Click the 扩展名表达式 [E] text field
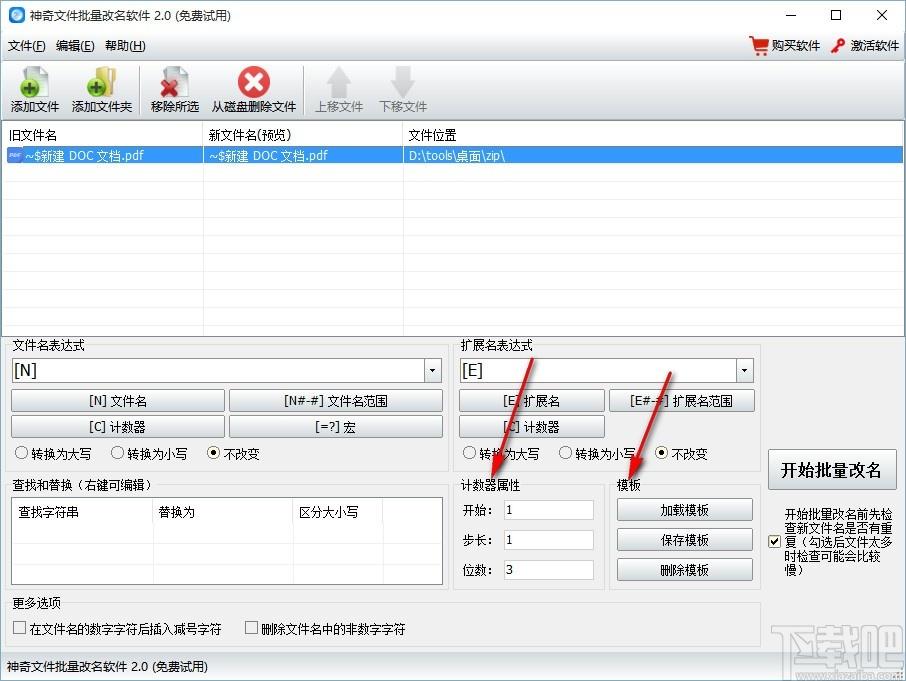This screenshot has width=906, height=681. [x=598, y=370]
